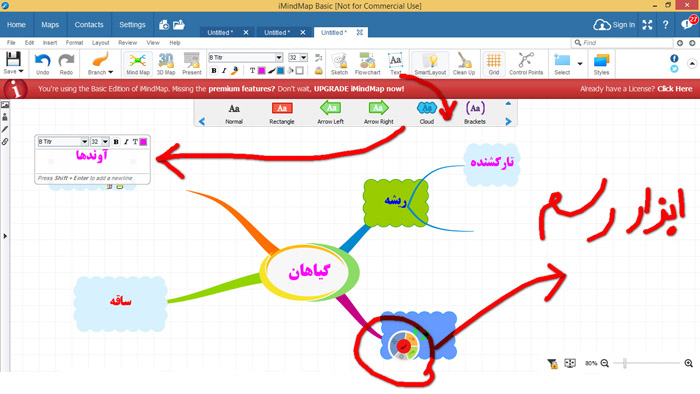Open the Sketch tool

point(339,63)
